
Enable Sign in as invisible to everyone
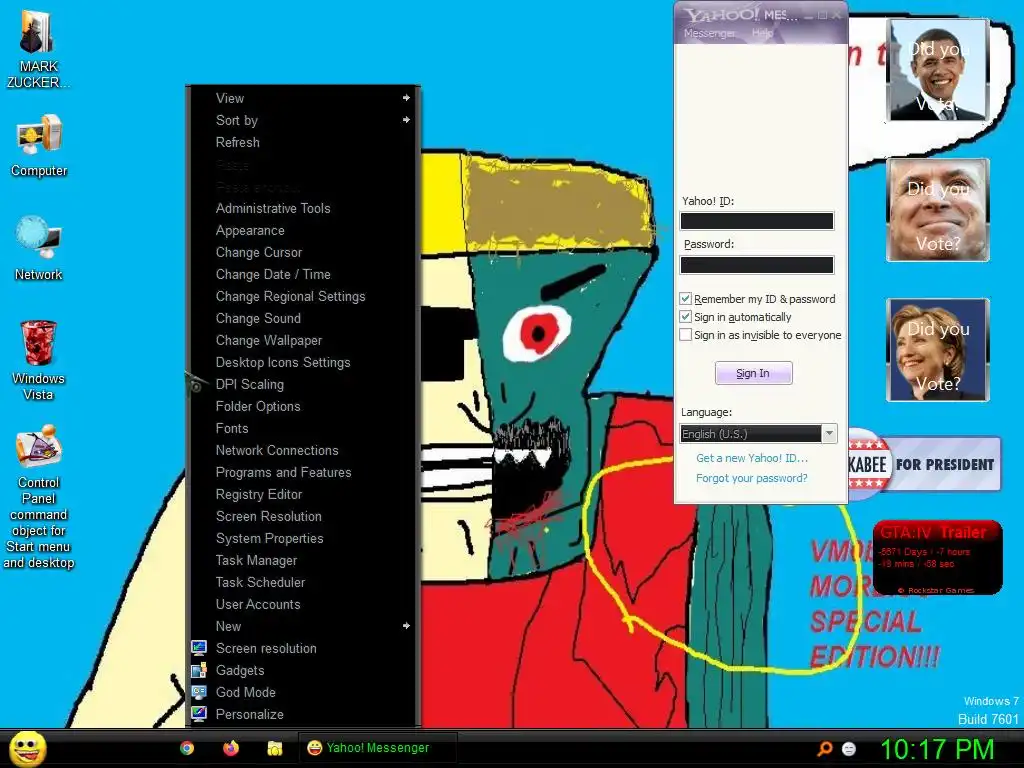685,335
